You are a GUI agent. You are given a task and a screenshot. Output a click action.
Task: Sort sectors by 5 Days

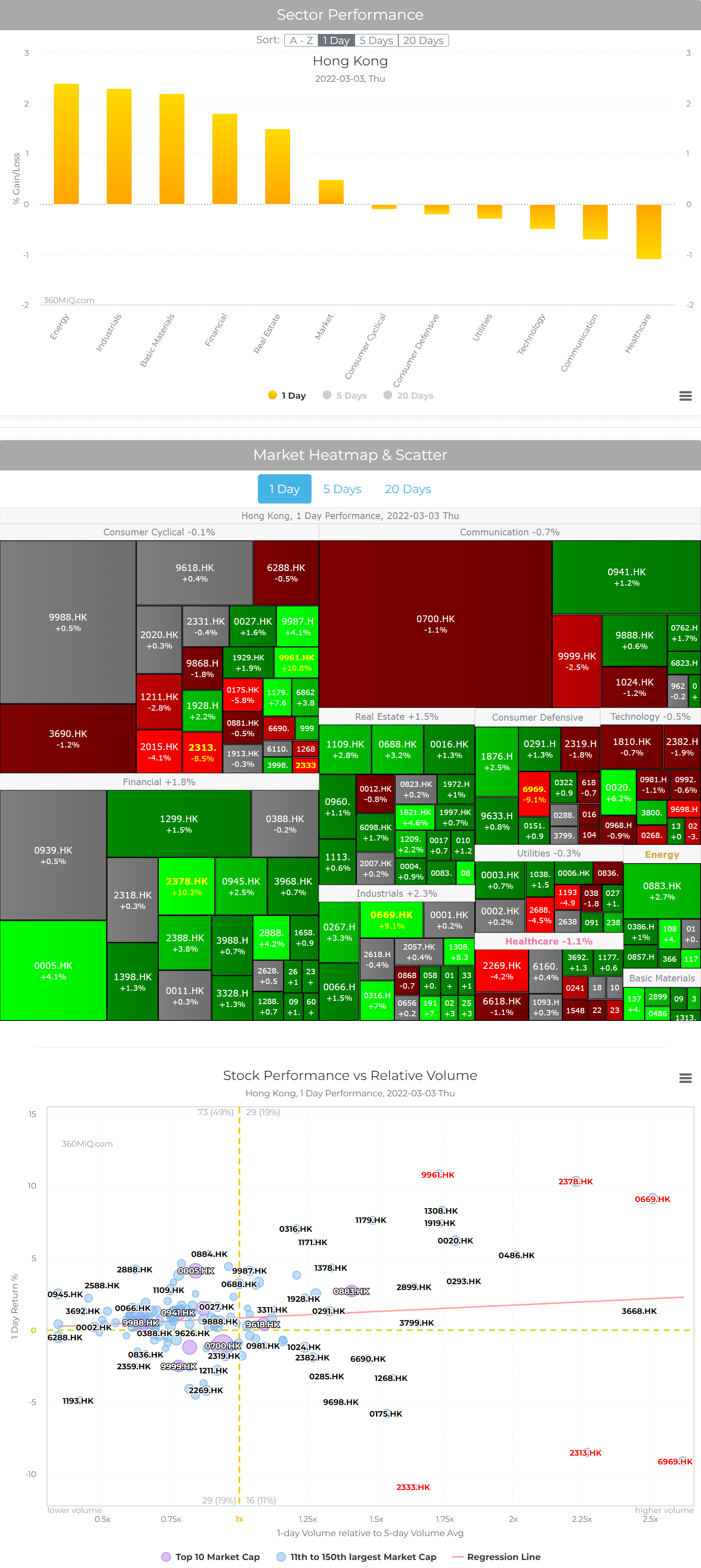[376, 40]
